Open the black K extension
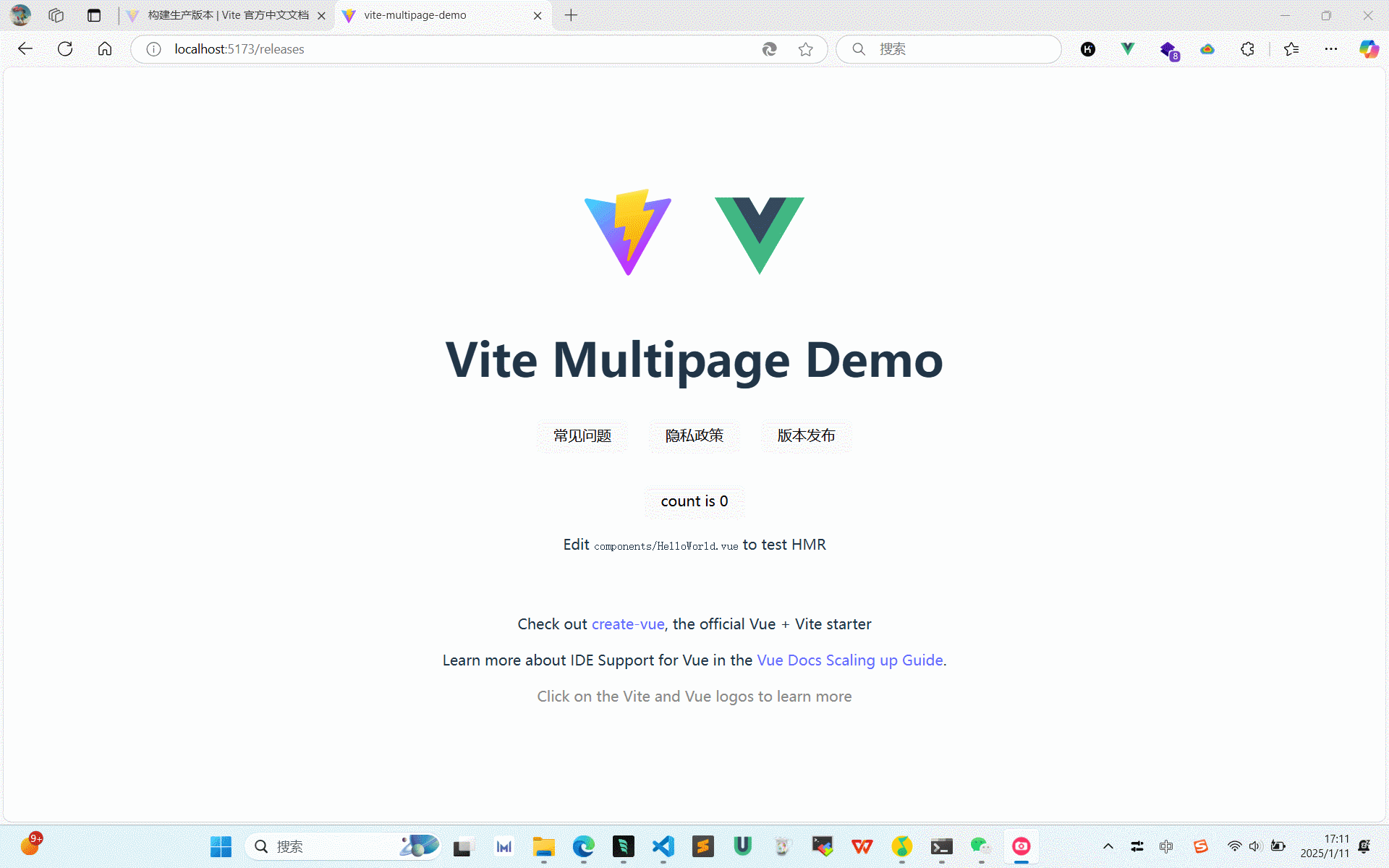The image size is (1389, 868). coord(1088,49)
